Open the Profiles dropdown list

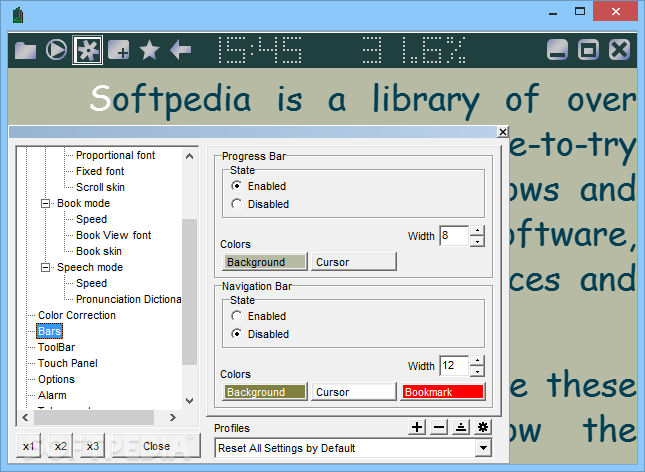(483, 448)
